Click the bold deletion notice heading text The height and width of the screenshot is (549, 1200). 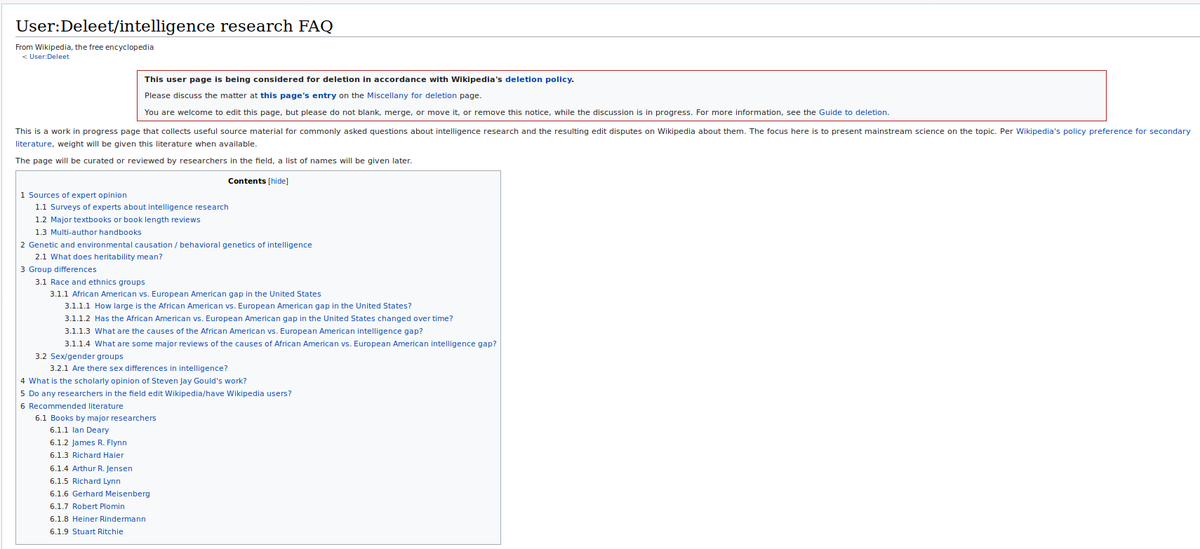[359, 79]
